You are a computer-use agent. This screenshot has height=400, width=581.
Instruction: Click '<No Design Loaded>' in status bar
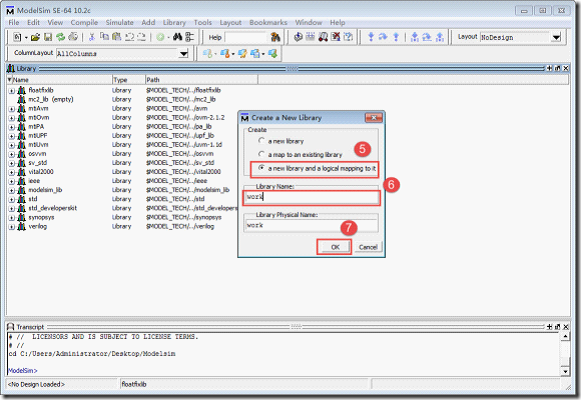click(x=36, y=384)
